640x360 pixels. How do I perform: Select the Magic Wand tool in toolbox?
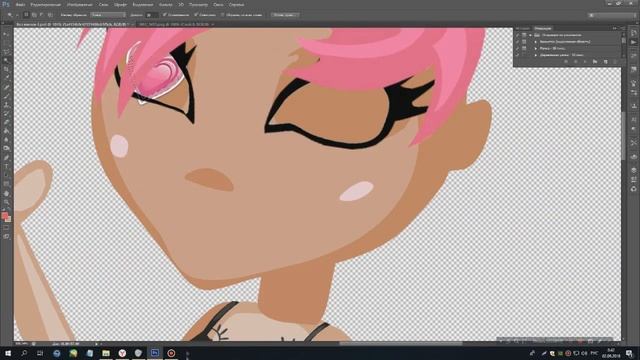point(6,60)
